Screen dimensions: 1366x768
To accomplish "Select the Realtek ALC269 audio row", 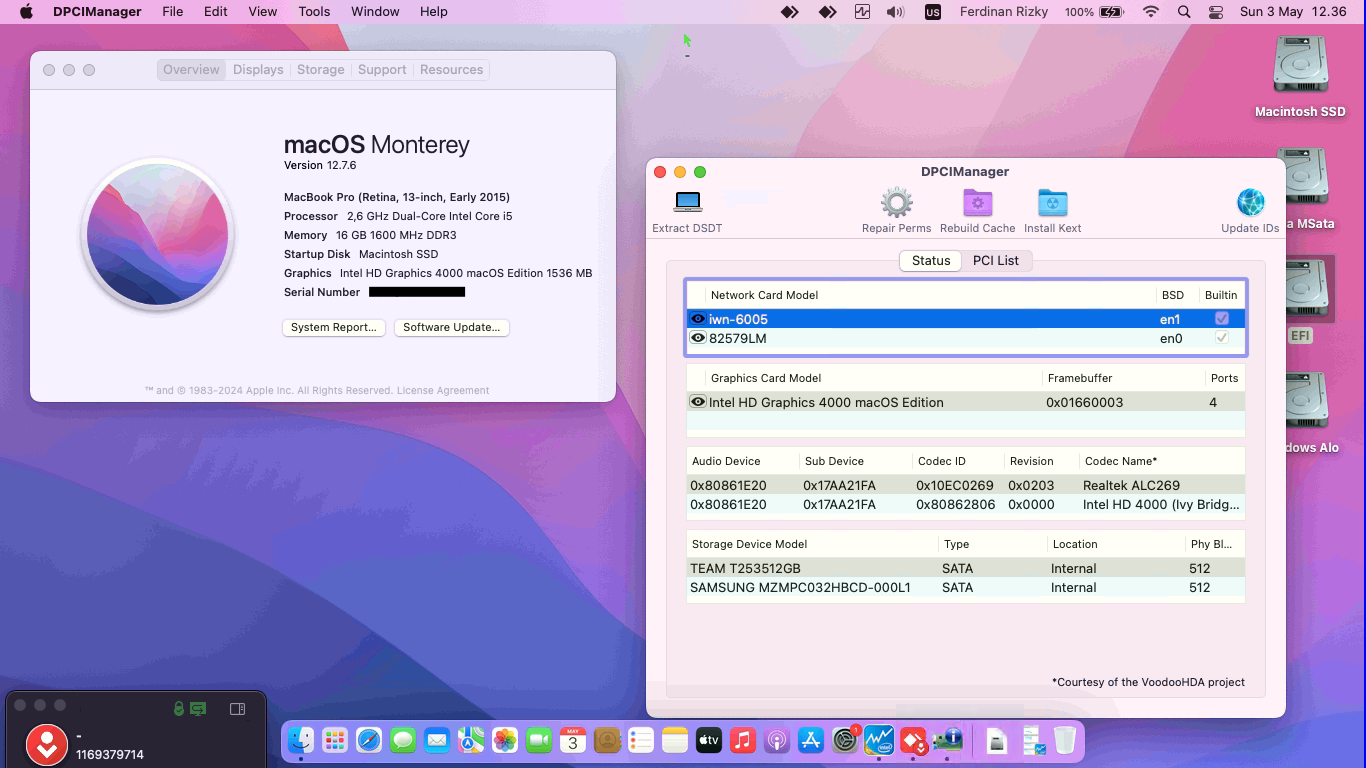I will tap(965, 485).
